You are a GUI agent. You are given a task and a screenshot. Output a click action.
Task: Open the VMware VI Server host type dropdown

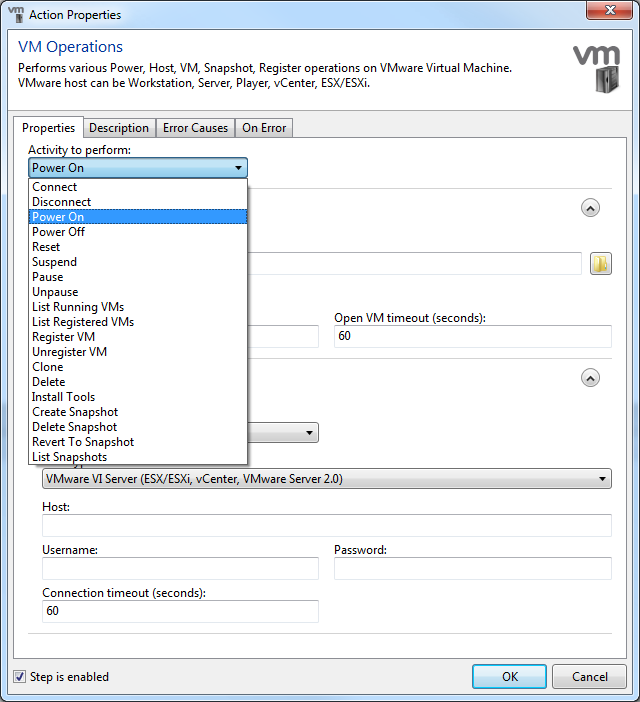click(x=327, y=479)
